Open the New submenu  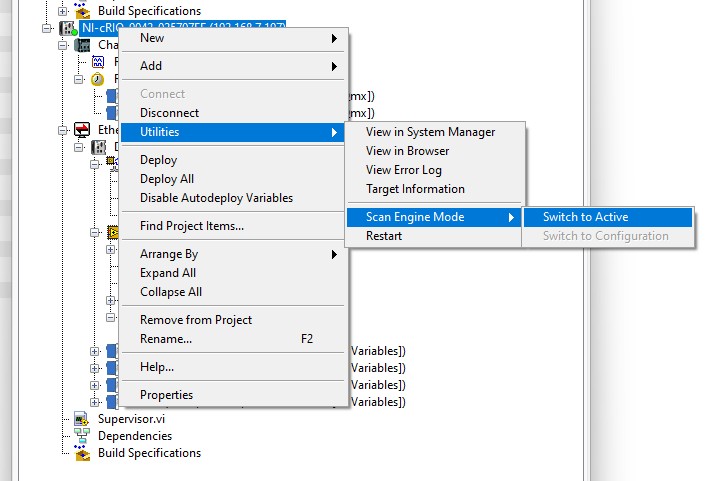coord(233,38)
